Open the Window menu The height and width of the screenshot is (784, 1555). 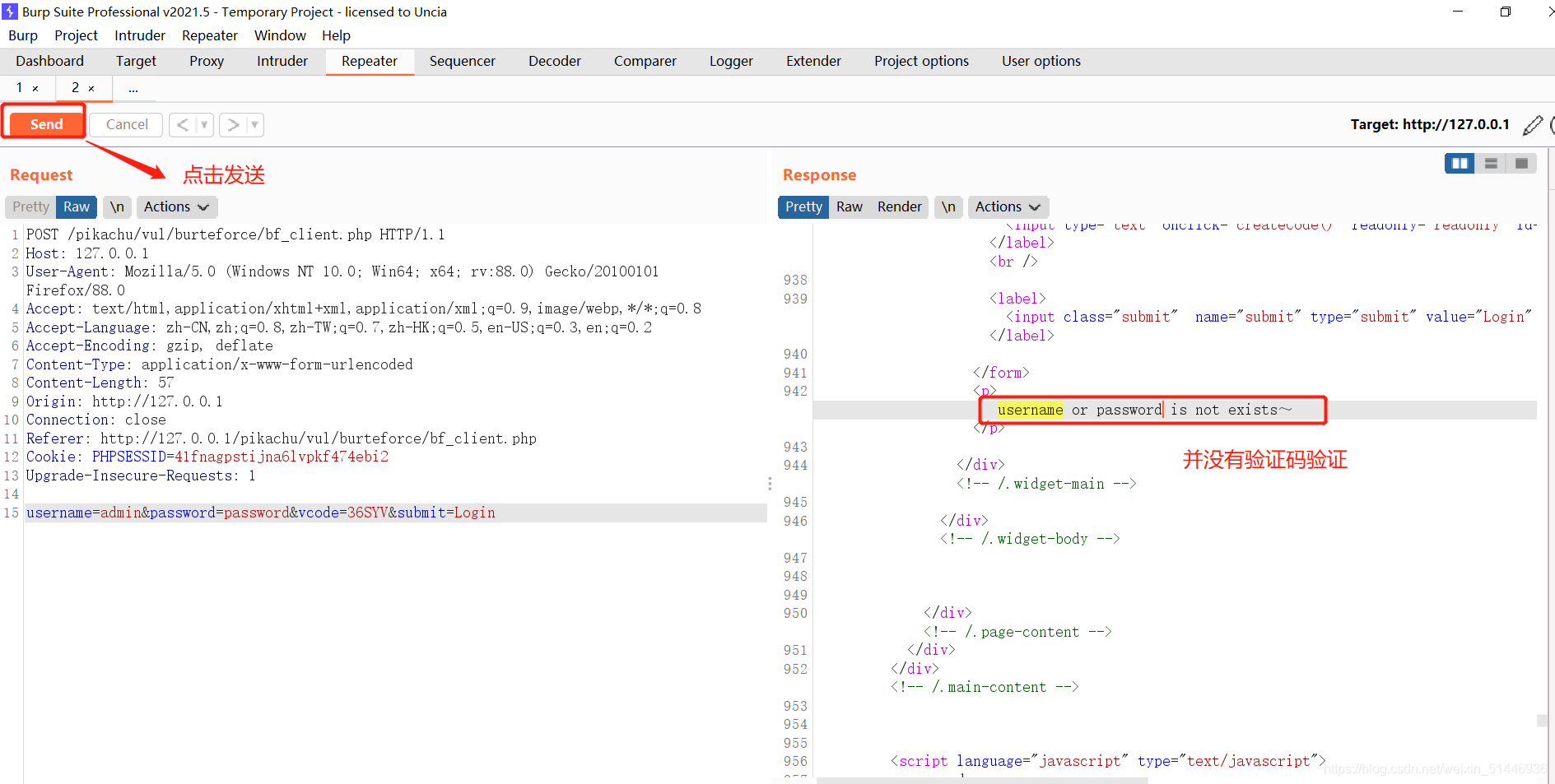[x=280, y=35]
